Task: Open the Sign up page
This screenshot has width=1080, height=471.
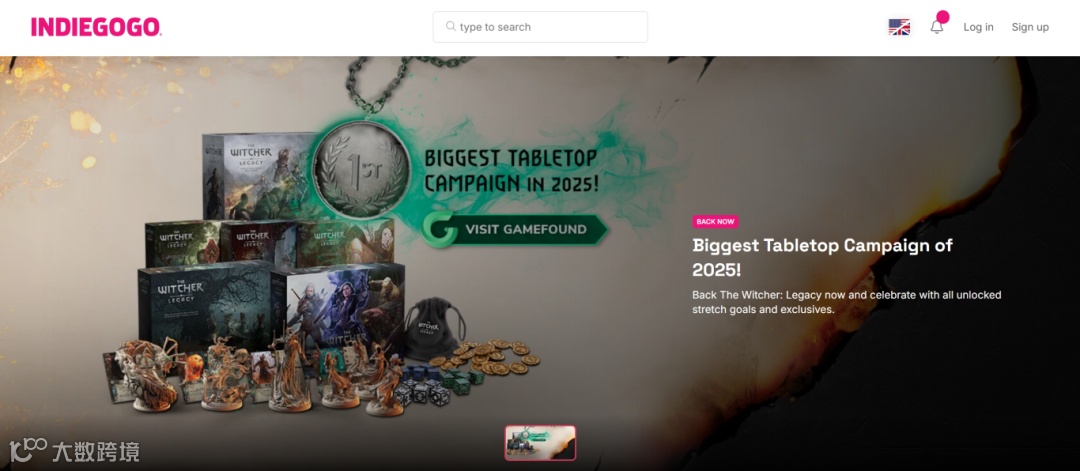Action: [x=1030, y=27]
